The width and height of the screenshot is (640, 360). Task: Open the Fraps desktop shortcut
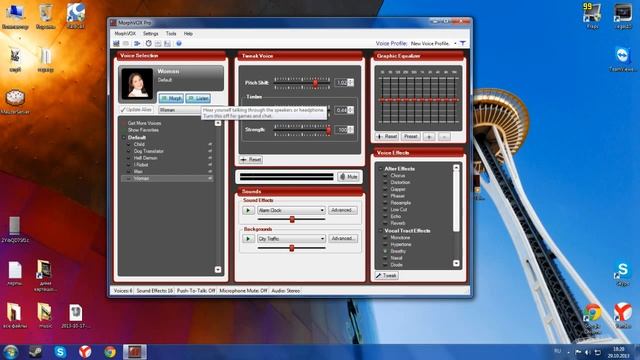592,16
